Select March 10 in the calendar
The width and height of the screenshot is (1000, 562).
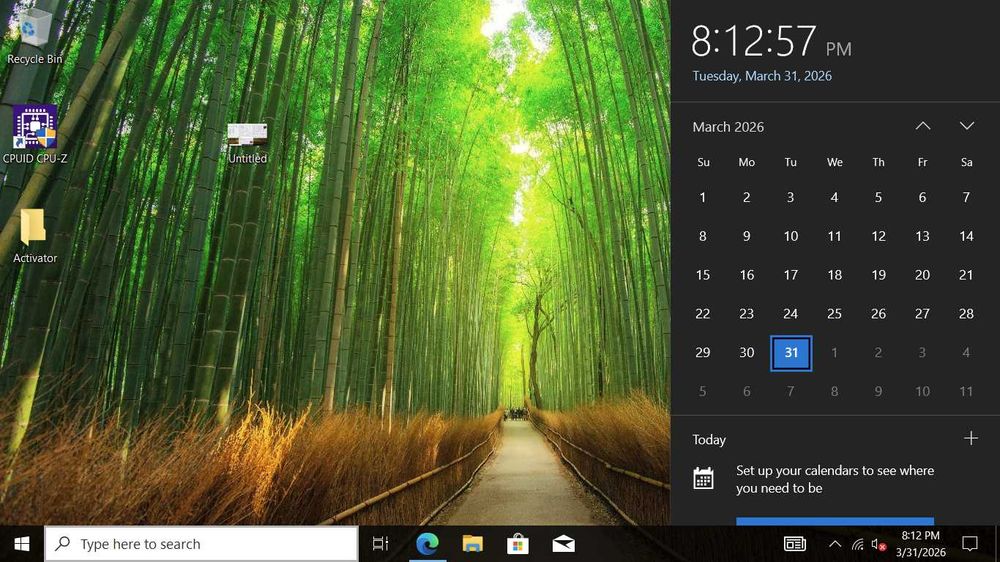pos(791,237)
